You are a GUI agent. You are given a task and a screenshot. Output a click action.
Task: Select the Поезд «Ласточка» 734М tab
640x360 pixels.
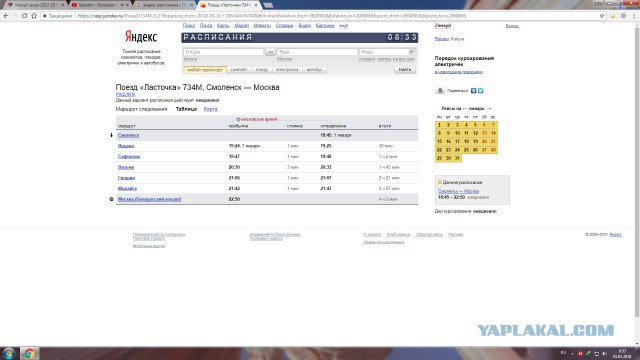pyautogui.click(x=229, y=5)
